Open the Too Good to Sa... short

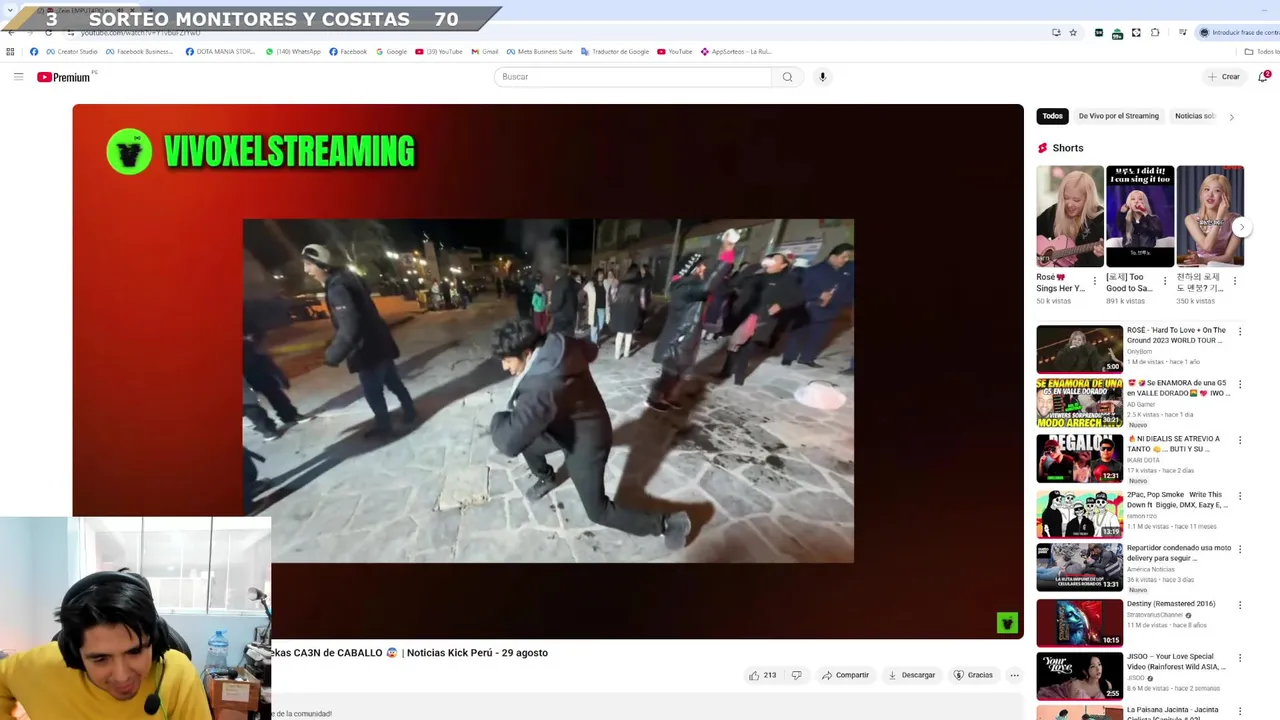[x=1140, y=216]
